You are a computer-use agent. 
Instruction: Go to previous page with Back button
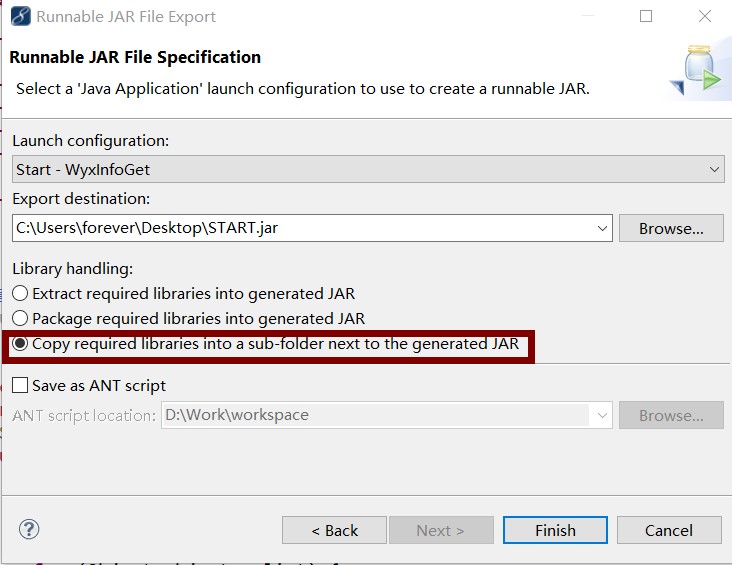pyautogui.click(x=334, y=530)
